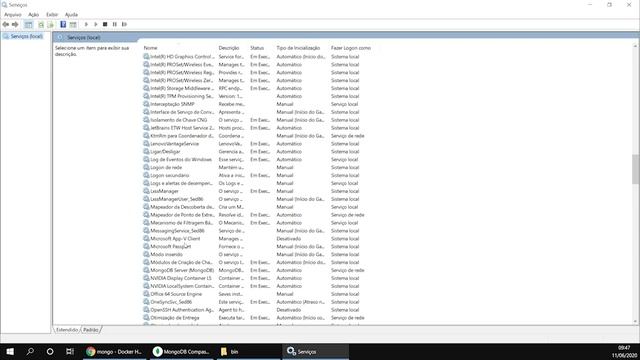Viewport: 640px width, 360px height.
Task: Open the Ação menu
Action: 33,15
